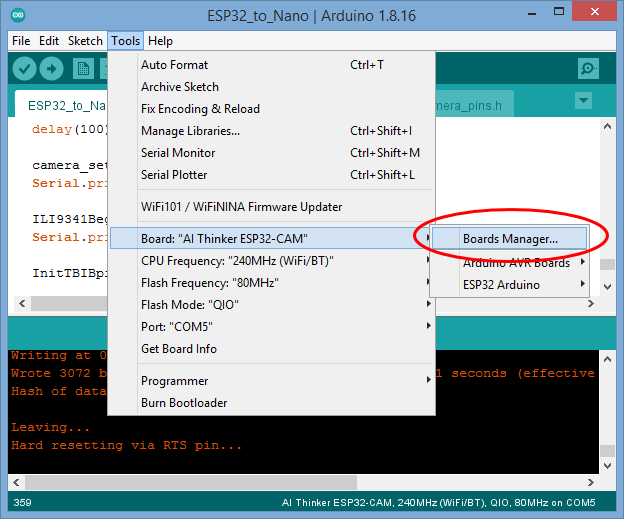Click the 'Hard resetting via RTS pin...' console line
The height and width of the screenshot is (519, 624).
127,445
